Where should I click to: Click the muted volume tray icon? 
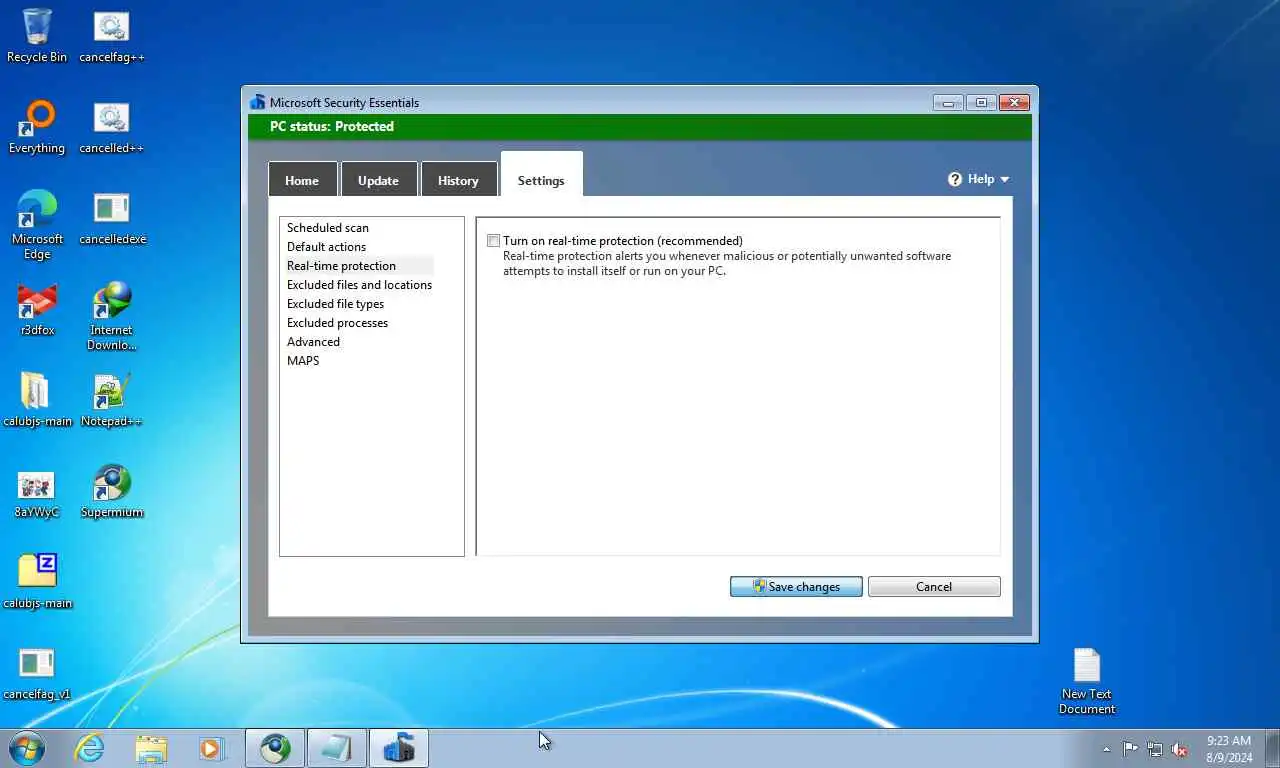click(x=1180, y=749)
